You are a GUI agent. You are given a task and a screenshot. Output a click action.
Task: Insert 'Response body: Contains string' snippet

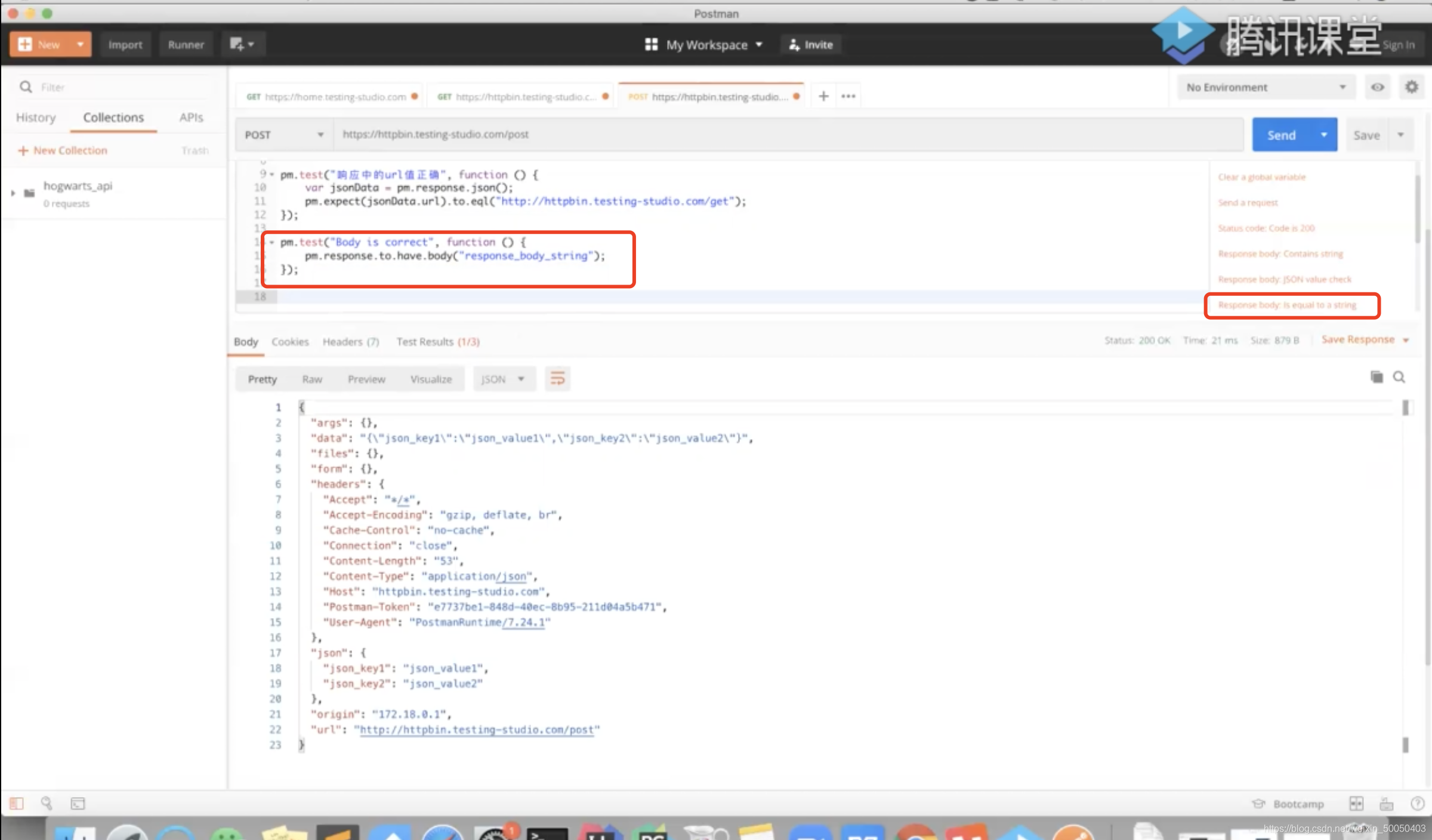point(1280,254)
